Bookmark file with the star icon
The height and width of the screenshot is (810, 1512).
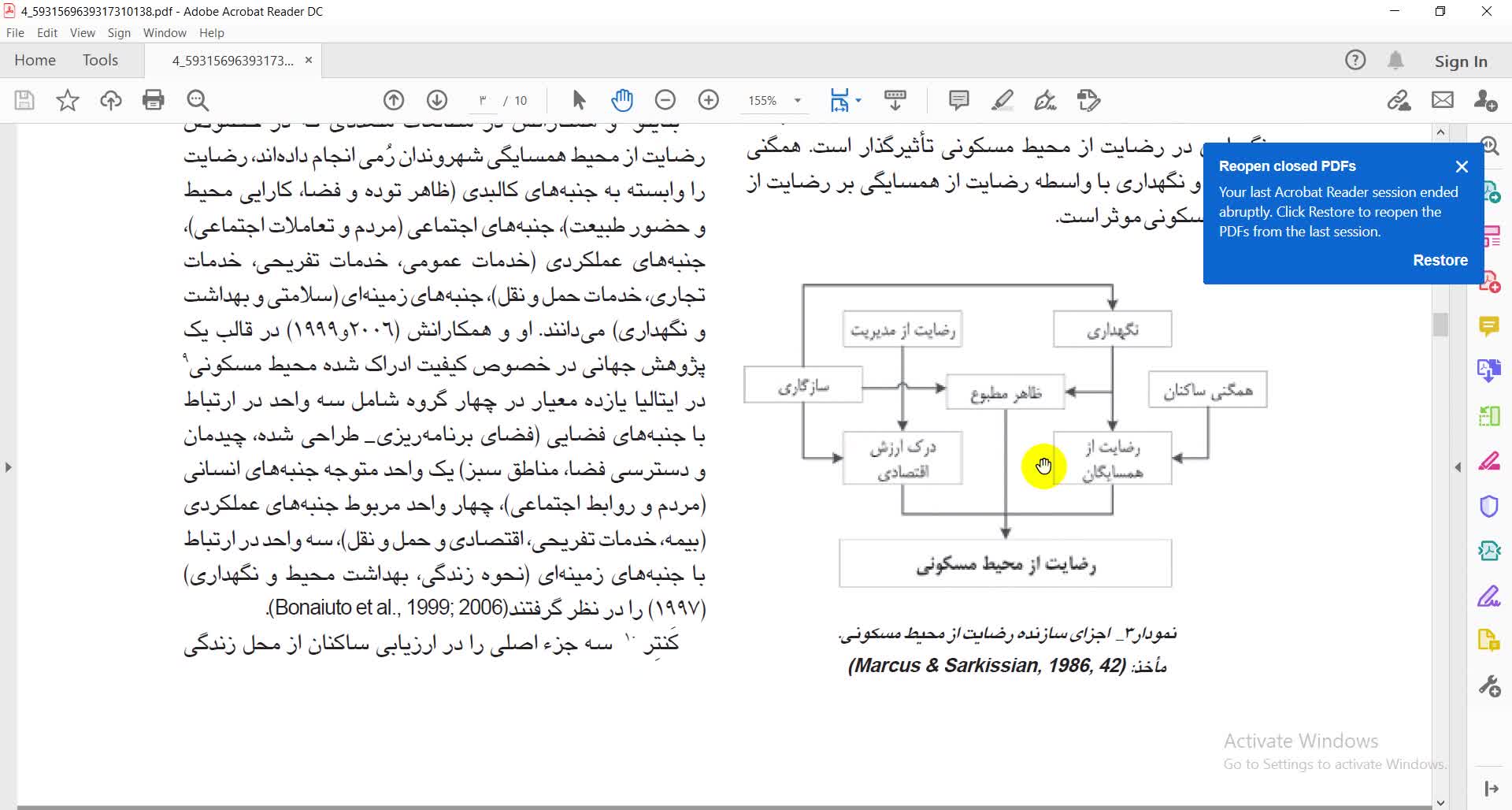[68, 100]
